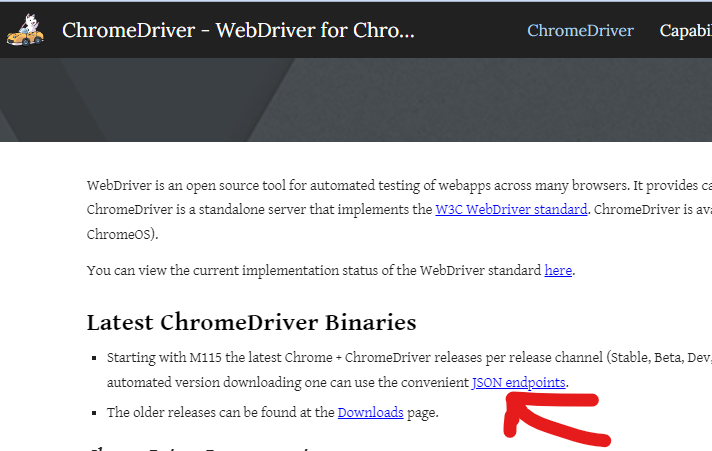Click the ChromeDriver dog-in-car logo
712x451 pixels.
pos(25,30)
